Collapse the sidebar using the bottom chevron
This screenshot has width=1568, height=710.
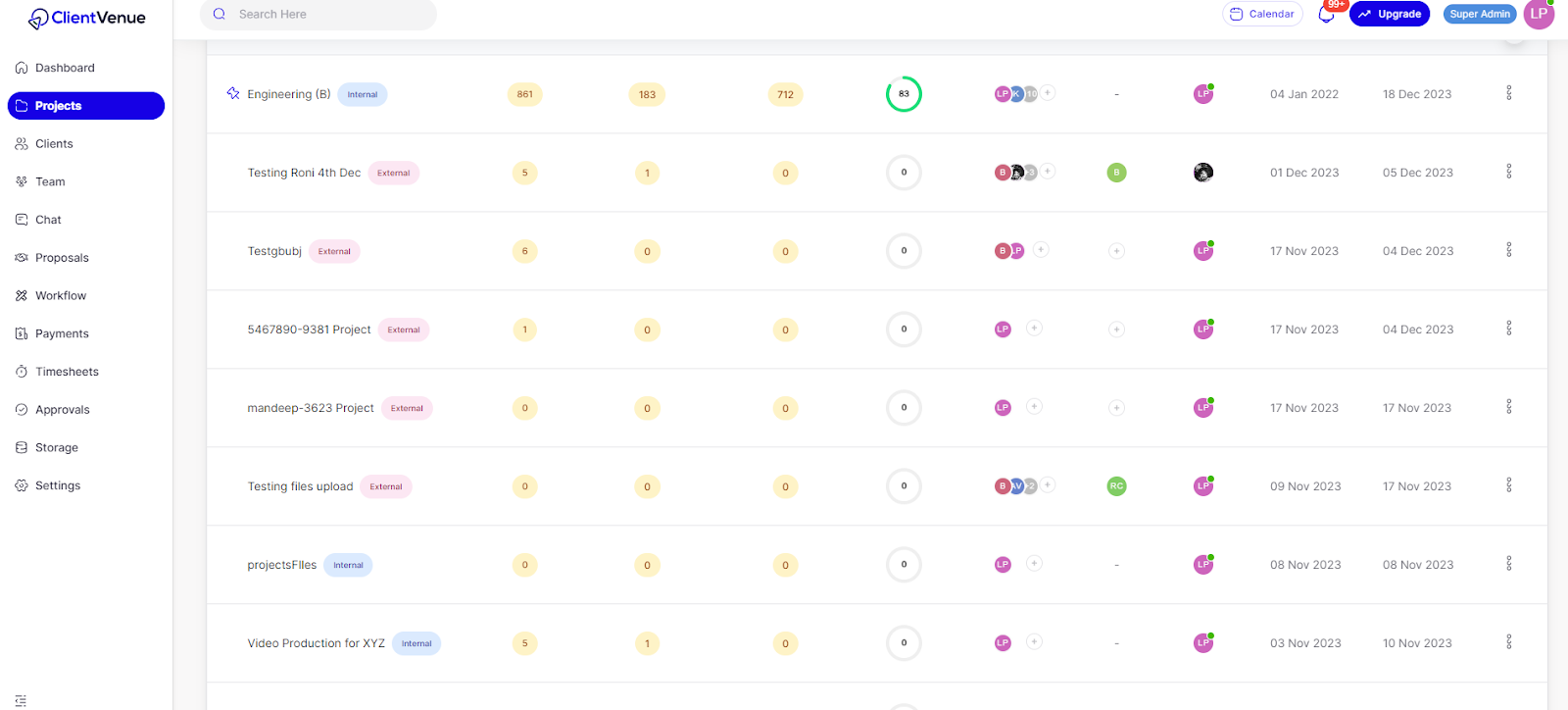20,698
